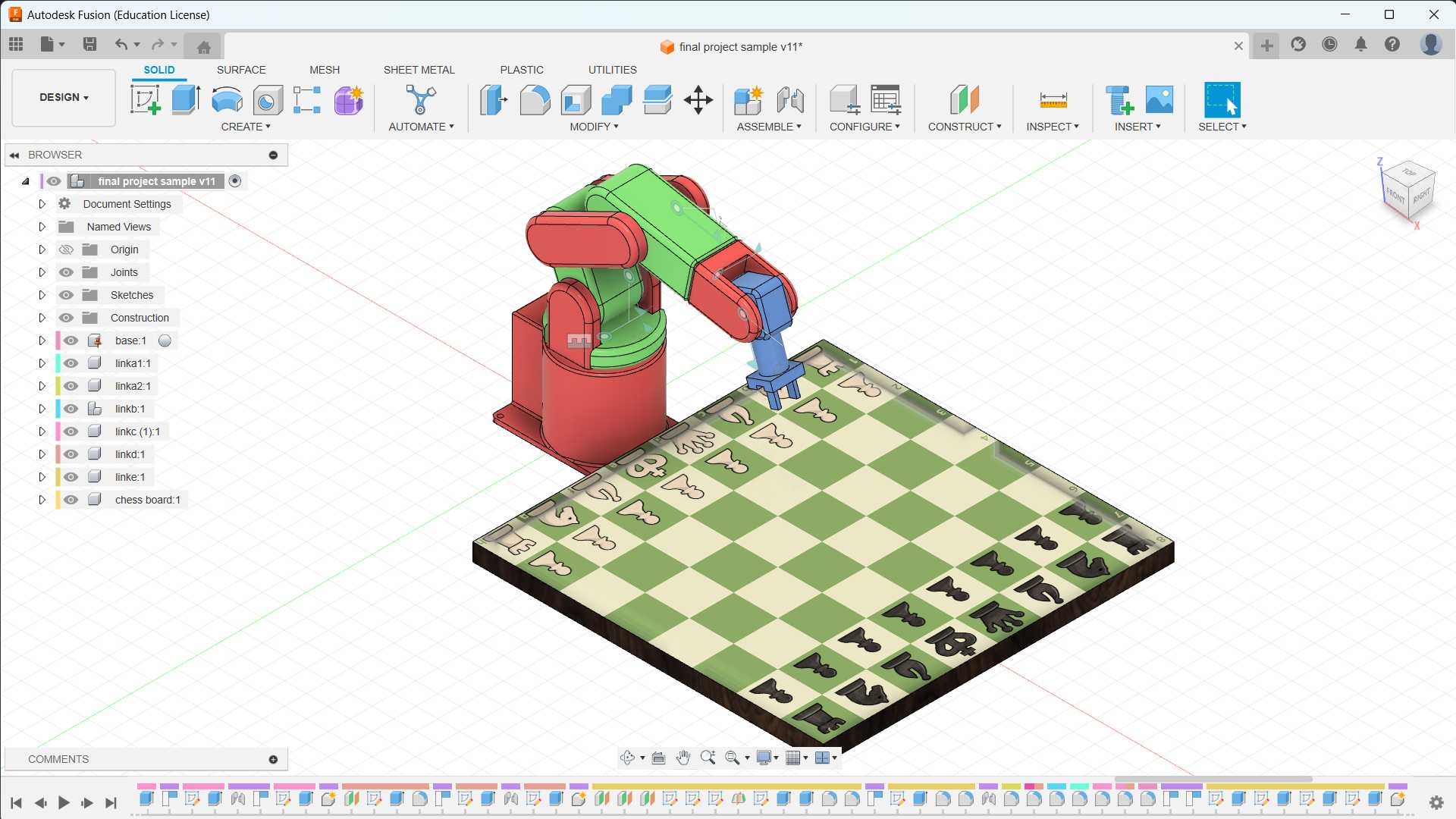Select the Revolve tool icon
This screenshot has height=819, width=1456.
pyautogui.click(x=227, y=99)
